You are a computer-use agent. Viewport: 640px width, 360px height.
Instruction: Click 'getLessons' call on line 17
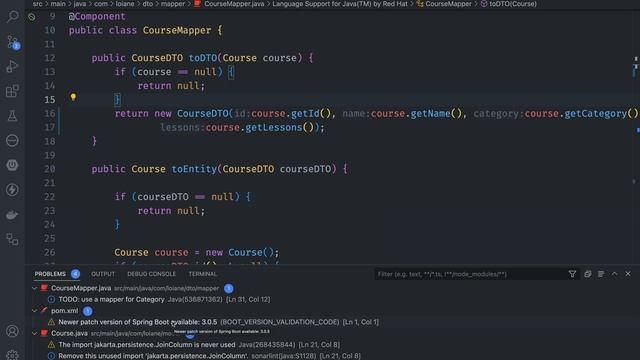(x=274, y=127)
